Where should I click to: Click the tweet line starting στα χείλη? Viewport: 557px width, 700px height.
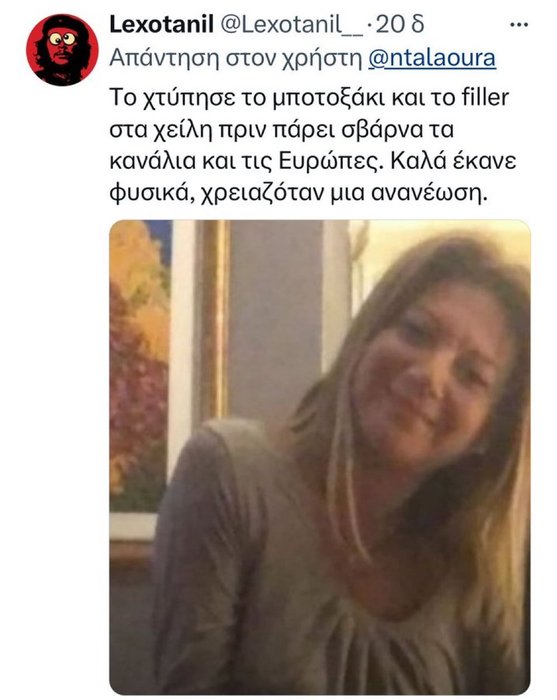[x=282, y=130]
